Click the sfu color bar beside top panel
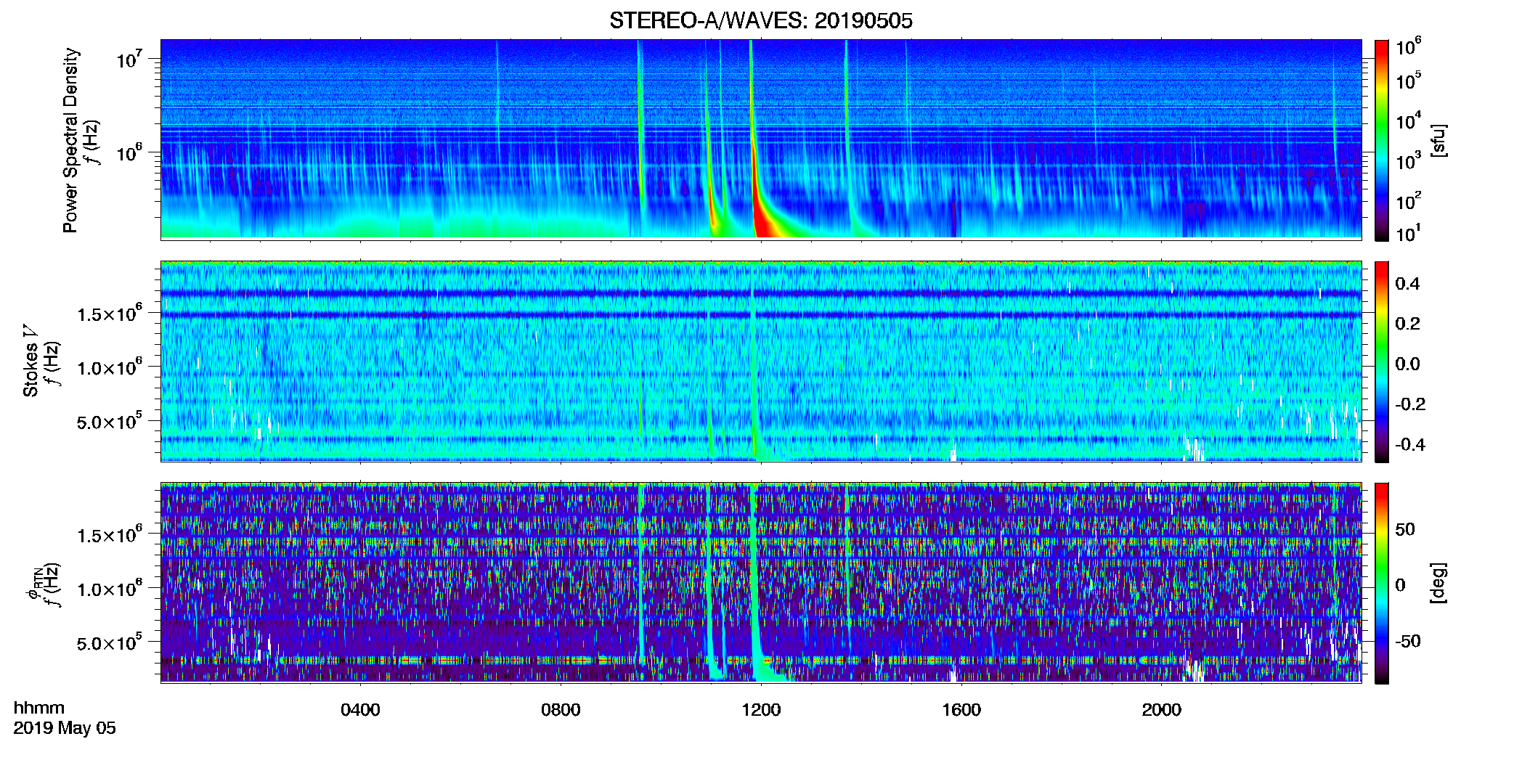 (x=1382, y=140)
